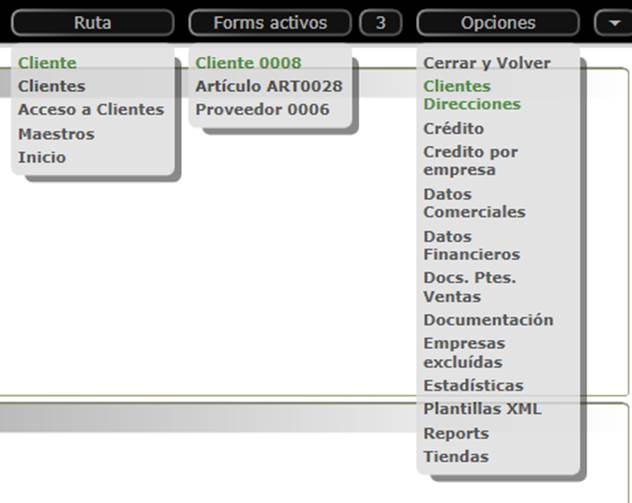Open Docs. Ptes. Ventas option
632x503 pixels.
point(469,287)
